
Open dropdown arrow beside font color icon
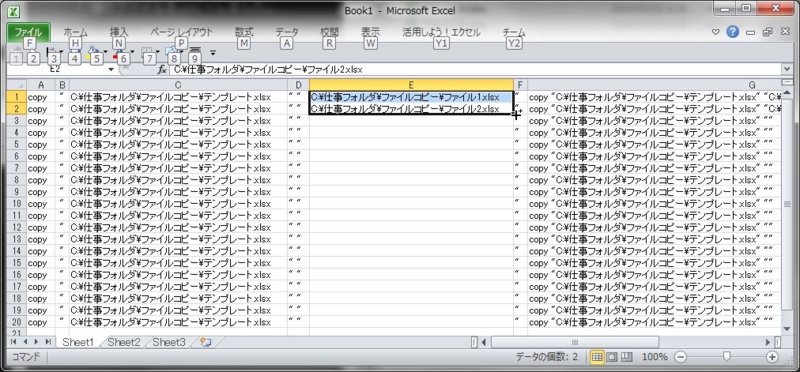pos(131,52)
